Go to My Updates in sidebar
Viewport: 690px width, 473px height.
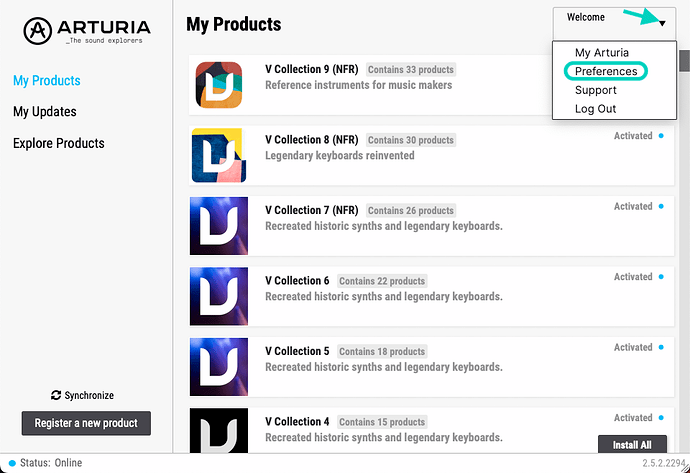click(45, 112)
